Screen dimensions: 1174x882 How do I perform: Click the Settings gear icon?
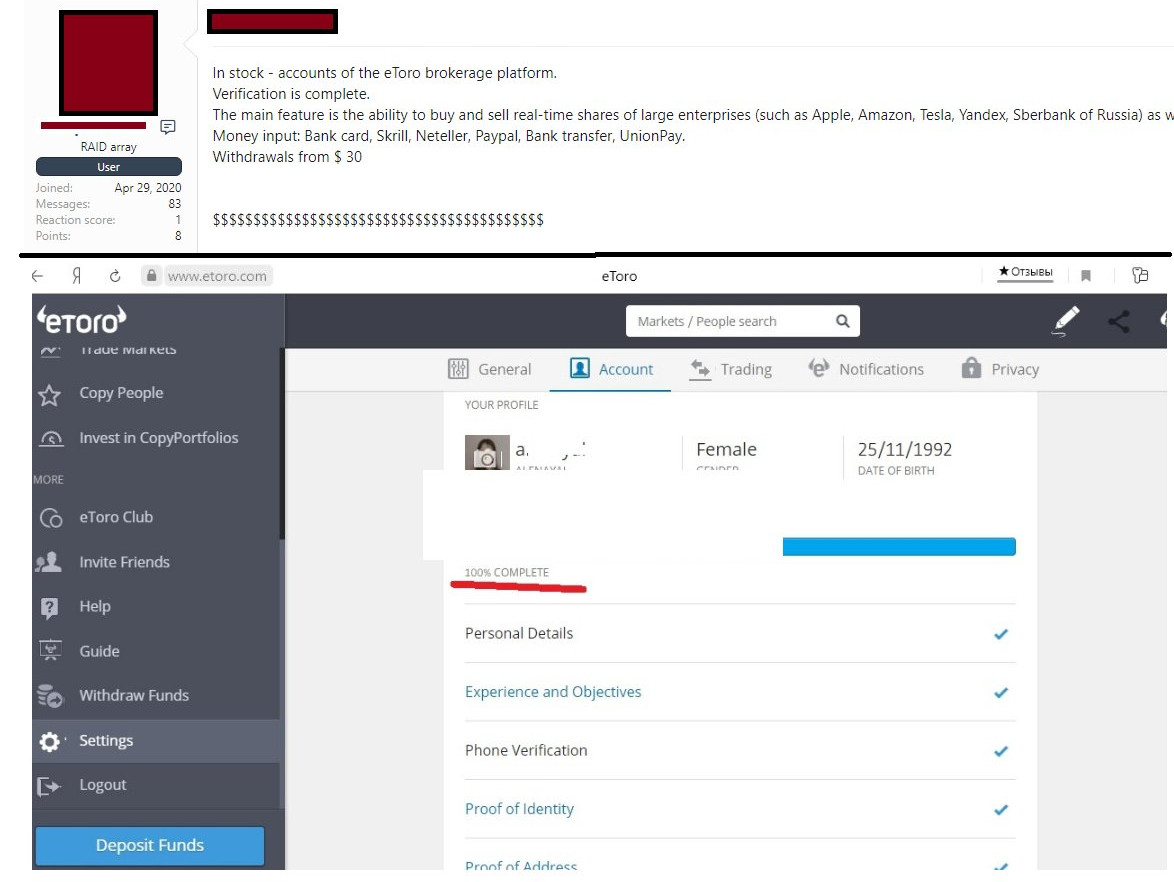49,742
